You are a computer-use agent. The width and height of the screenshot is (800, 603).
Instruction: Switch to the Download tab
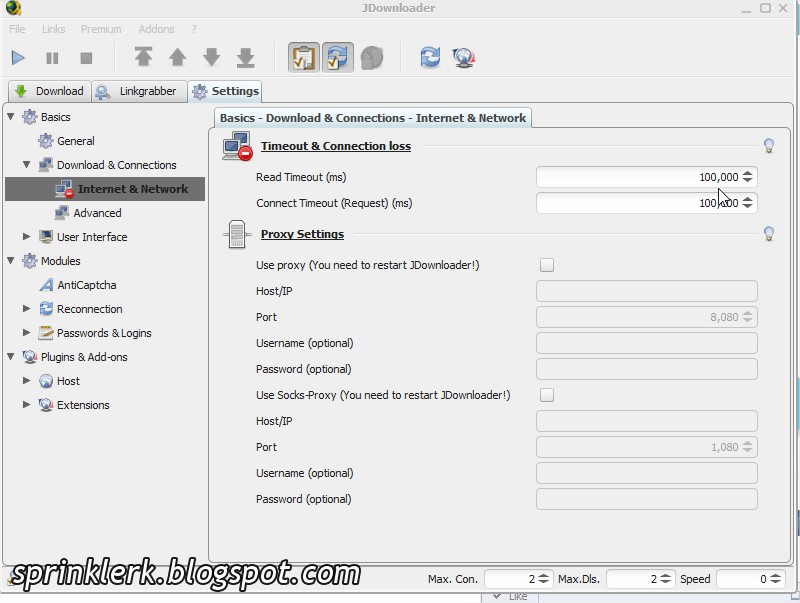[50, 91]
